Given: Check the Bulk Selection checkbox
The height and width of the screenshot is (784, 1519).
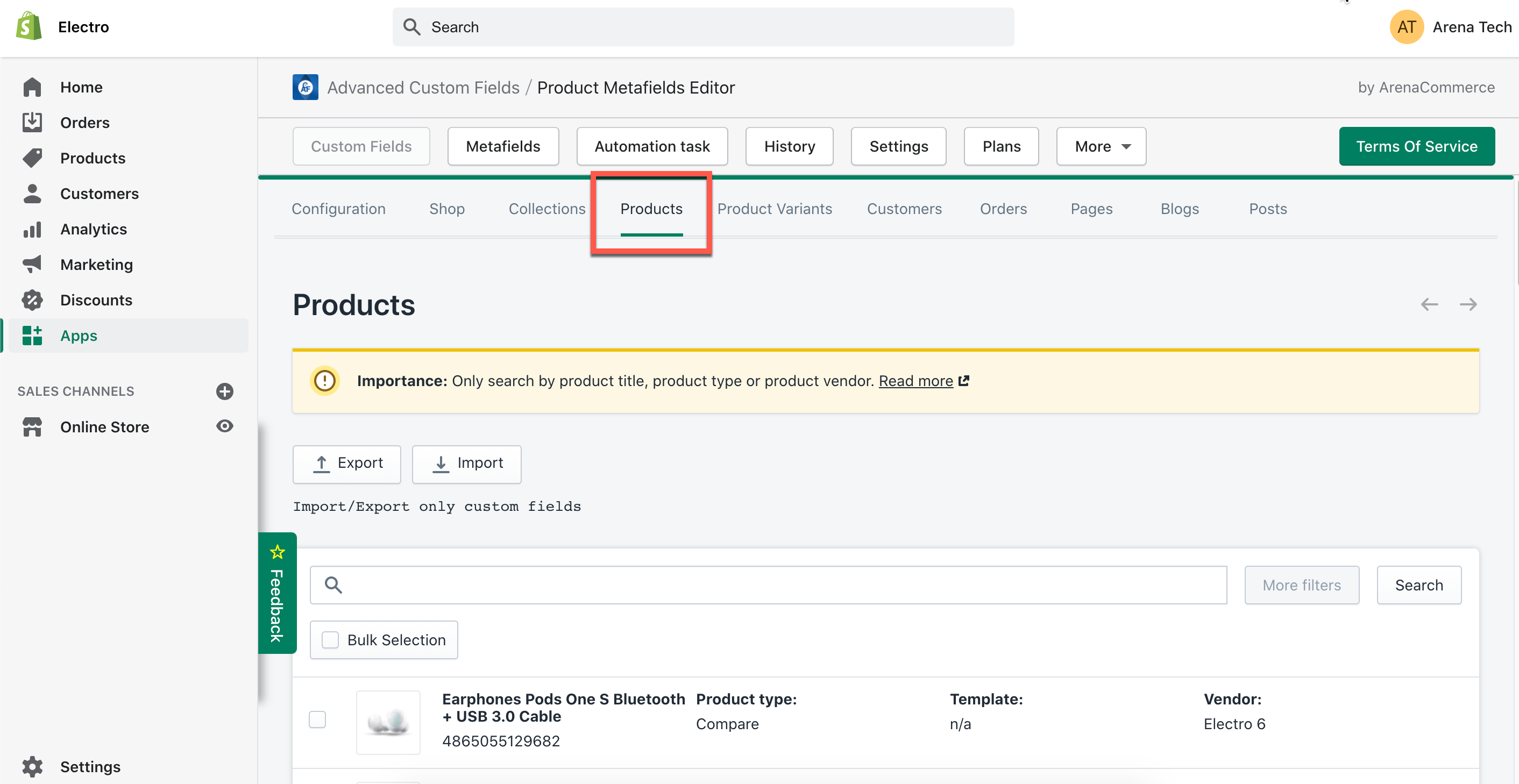Looking at the screenshot, I should click(330, 639).
